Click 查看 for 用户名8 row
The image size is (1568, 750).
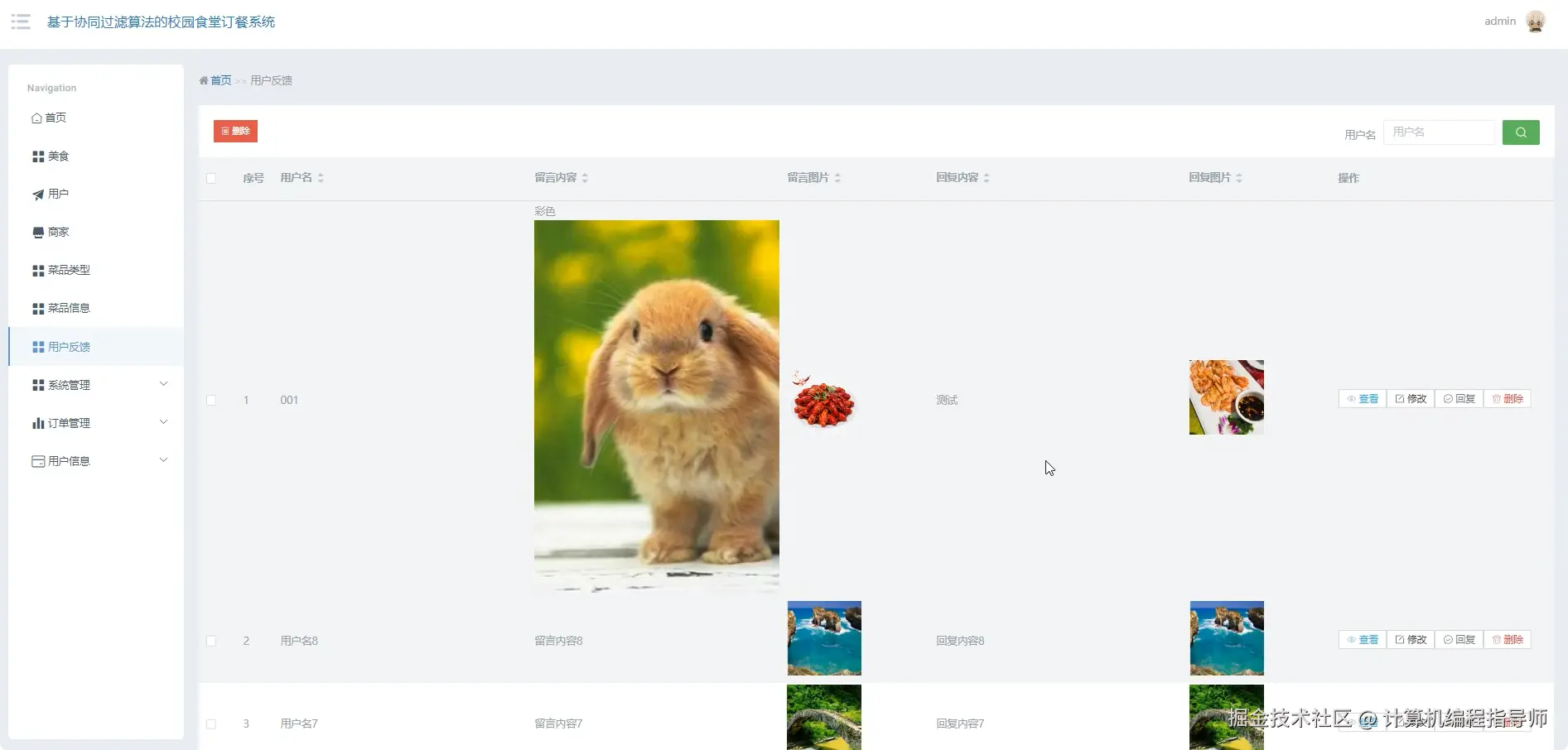click(1362, 640)
